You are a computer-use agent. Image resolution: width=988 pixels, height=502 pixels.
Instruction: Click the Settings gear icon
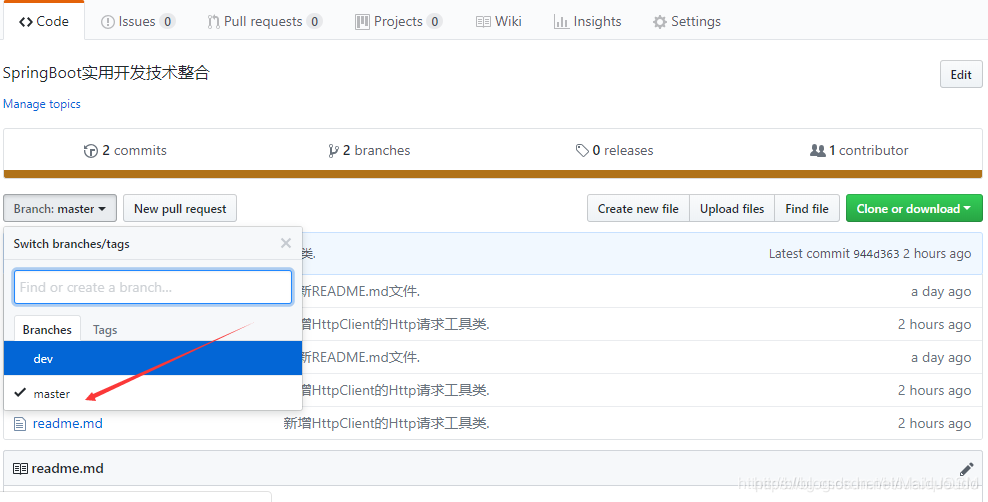coord(660,22)
